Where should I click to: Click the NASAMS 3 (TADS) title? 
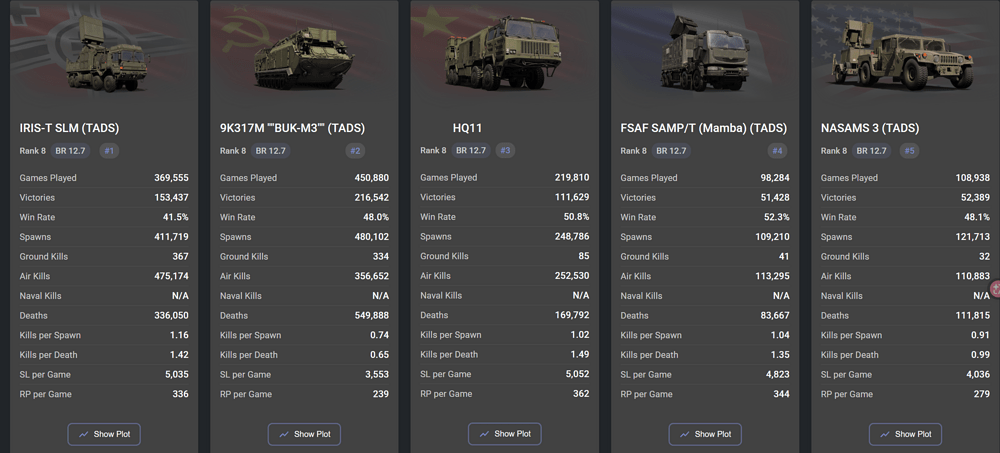869,128
